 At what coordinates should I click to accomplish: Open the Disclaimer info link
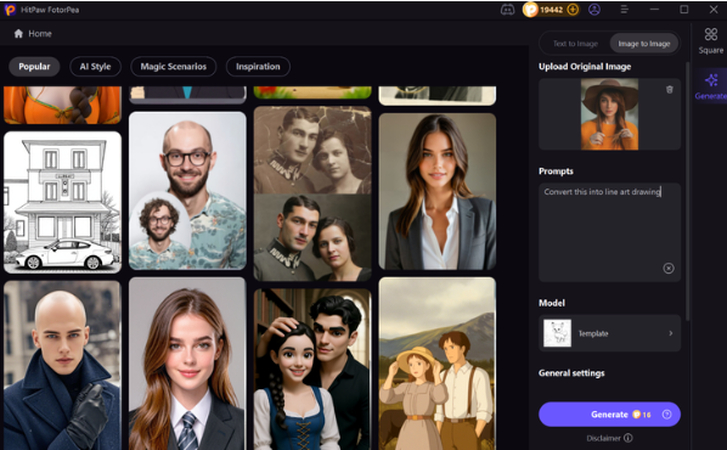609,438
